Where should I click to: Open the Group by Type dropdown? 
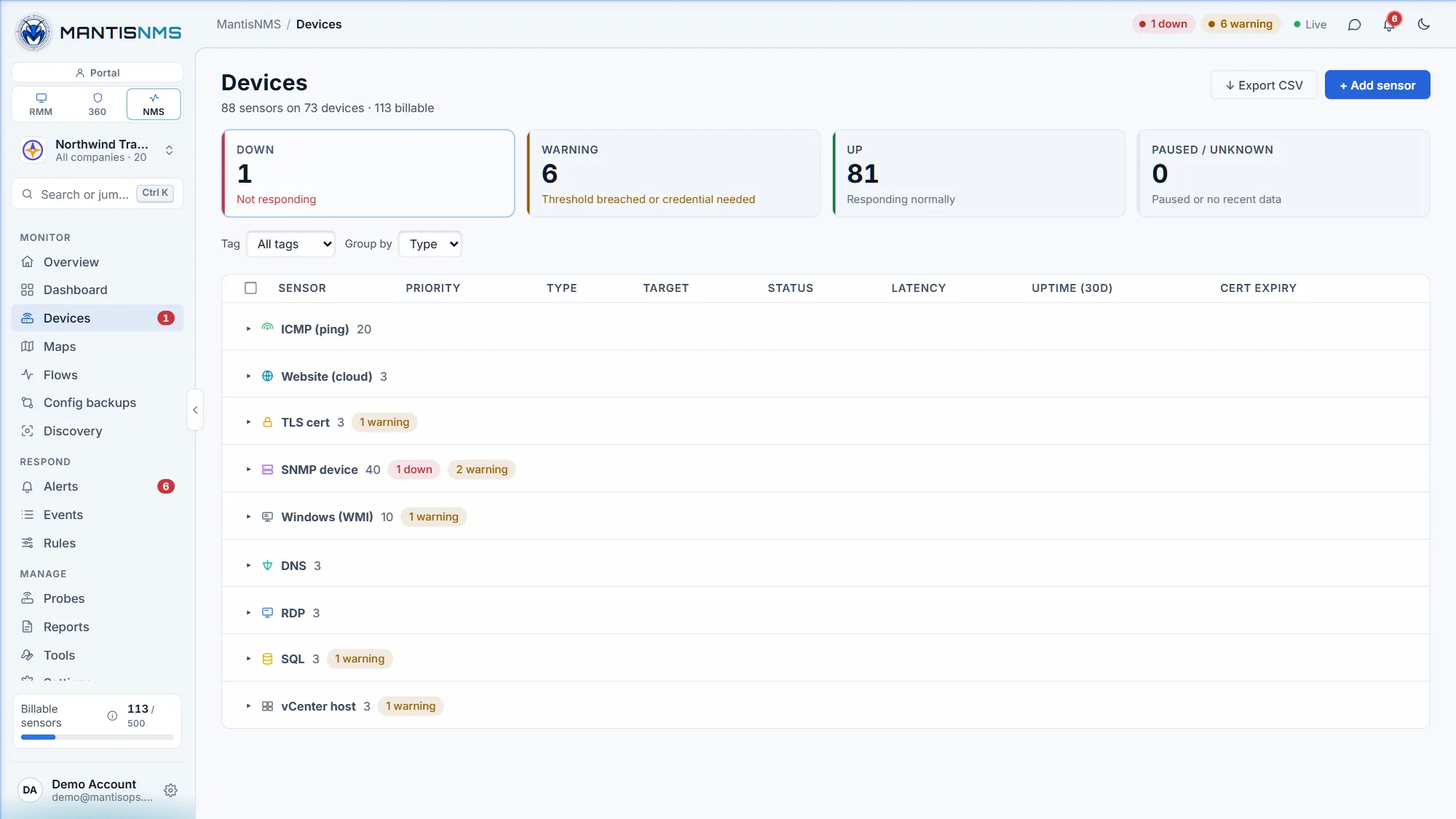point(430,244)
